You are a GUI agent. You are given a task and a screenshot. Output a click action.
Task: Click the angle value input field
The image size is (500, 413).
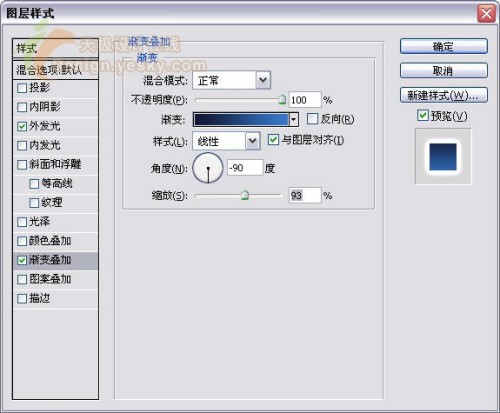[x=245, y=168]
